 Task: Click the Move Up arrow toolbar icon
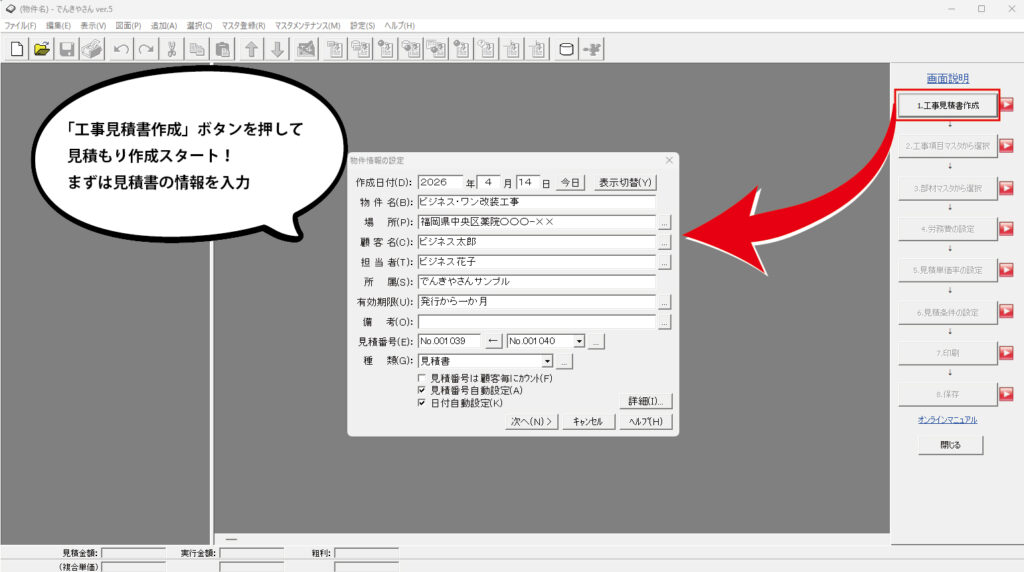251,49
